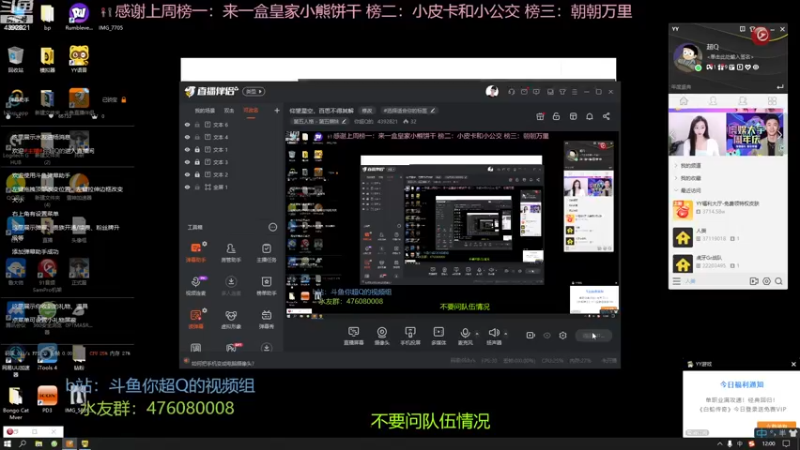Click the orange button in 今日福利通知 popup
This screenshot has height=450, width=800.
(x=776, y=426)
